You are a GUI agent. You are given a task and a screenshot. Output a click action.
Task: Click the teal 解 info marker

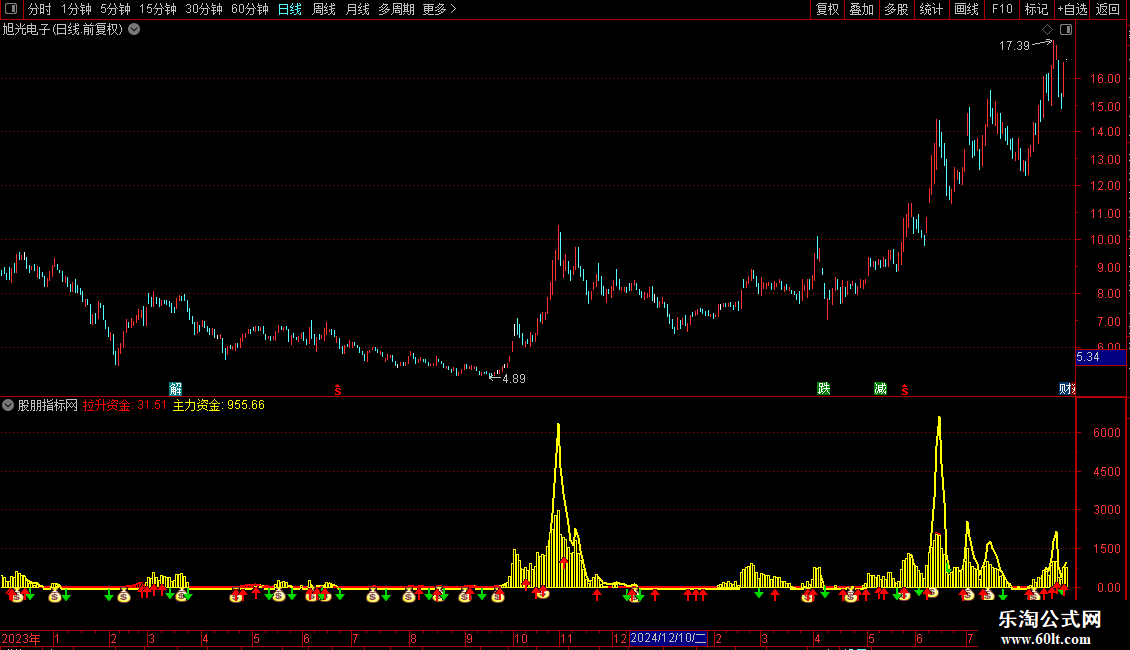point(176,389)
